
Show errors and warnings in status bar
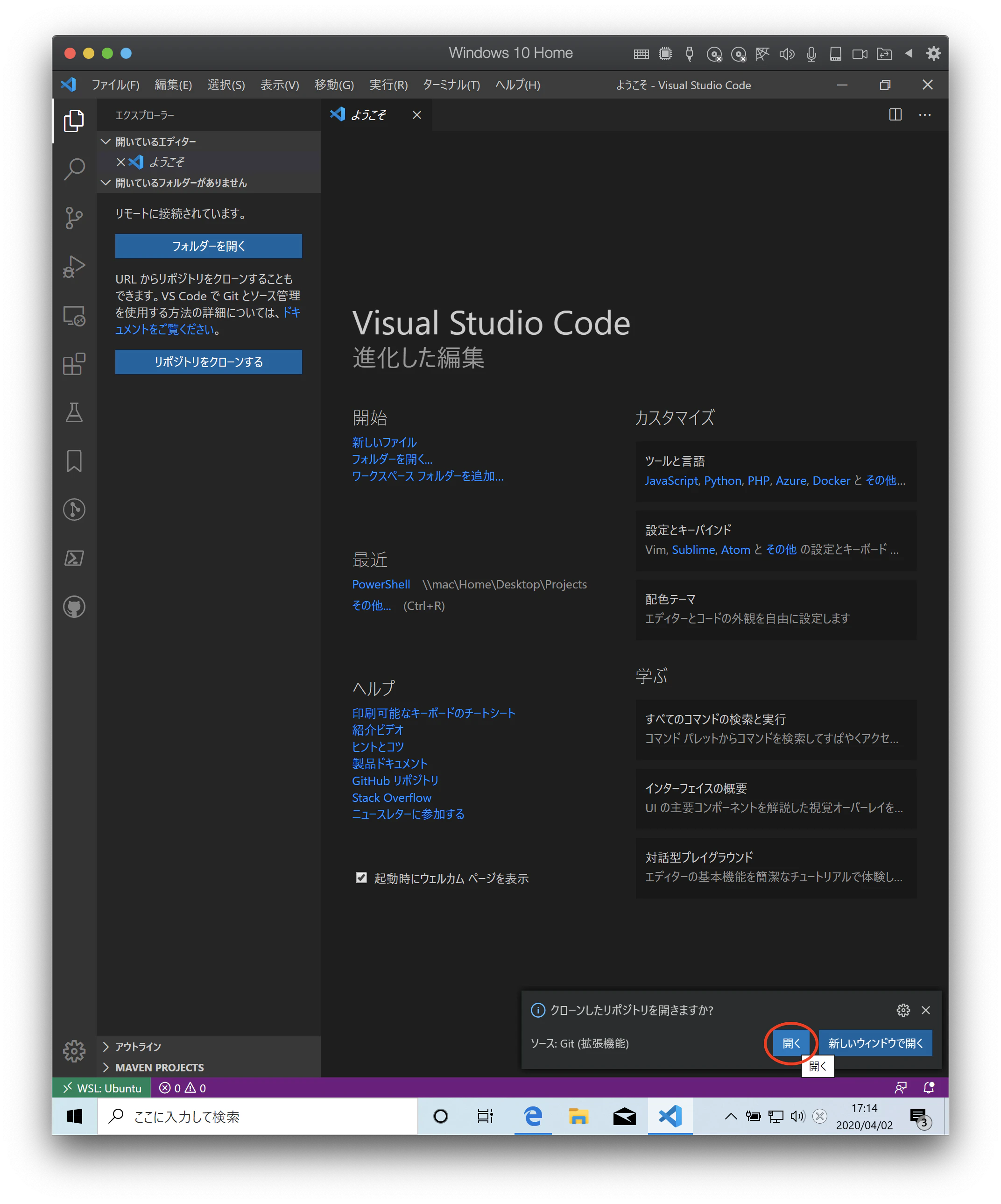coord(182,1088)
